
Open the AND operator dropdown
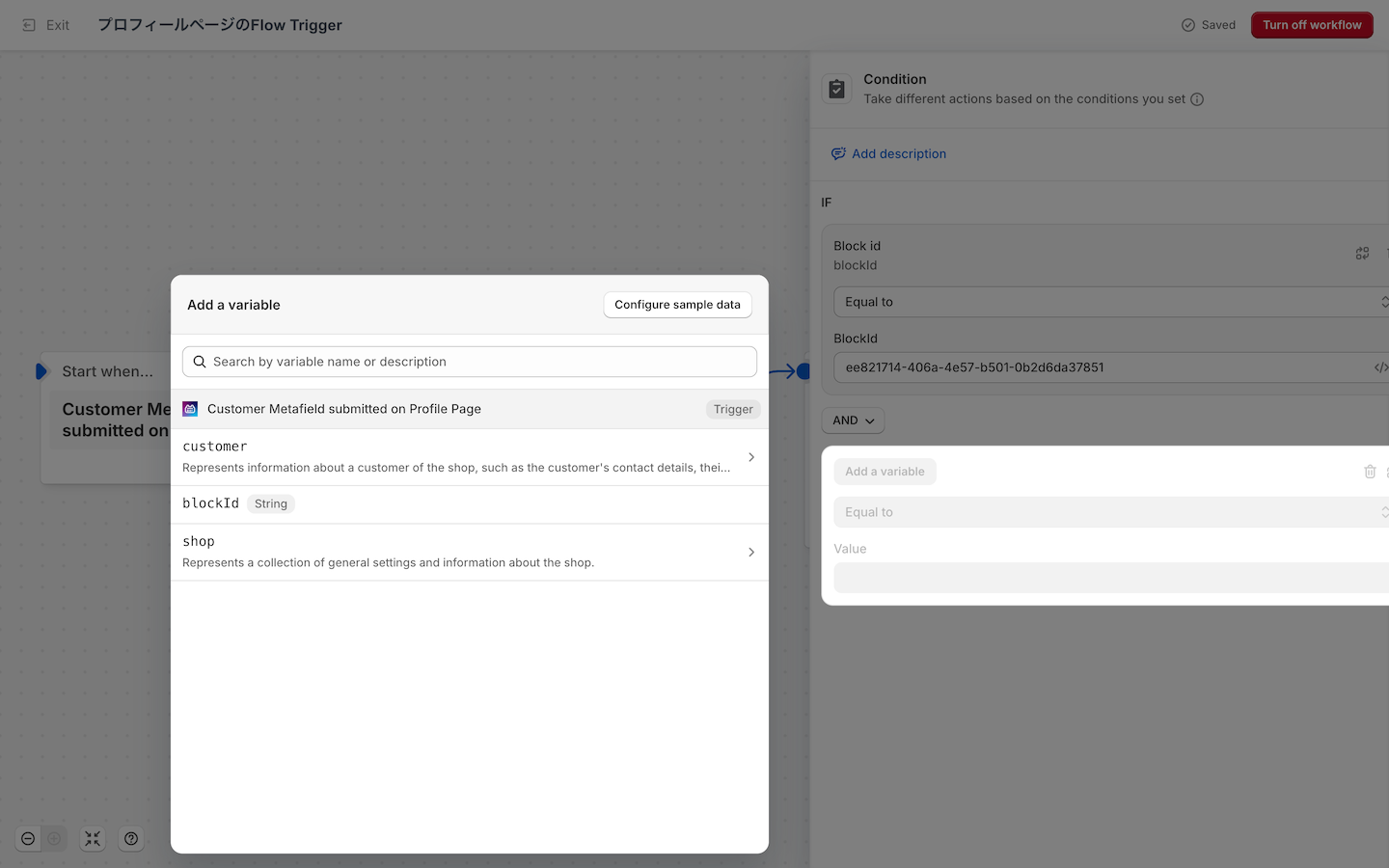coord(853,420)
